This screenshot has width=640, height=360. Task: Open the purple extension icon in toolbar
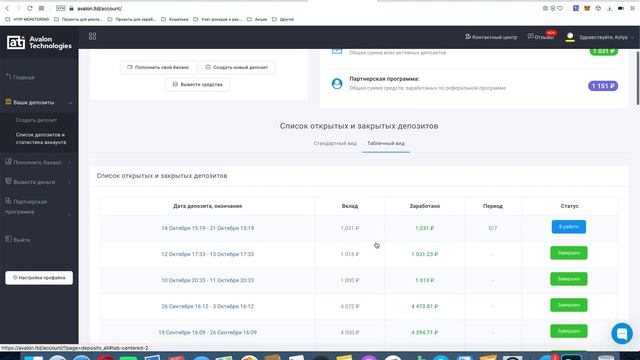(576, 8)
